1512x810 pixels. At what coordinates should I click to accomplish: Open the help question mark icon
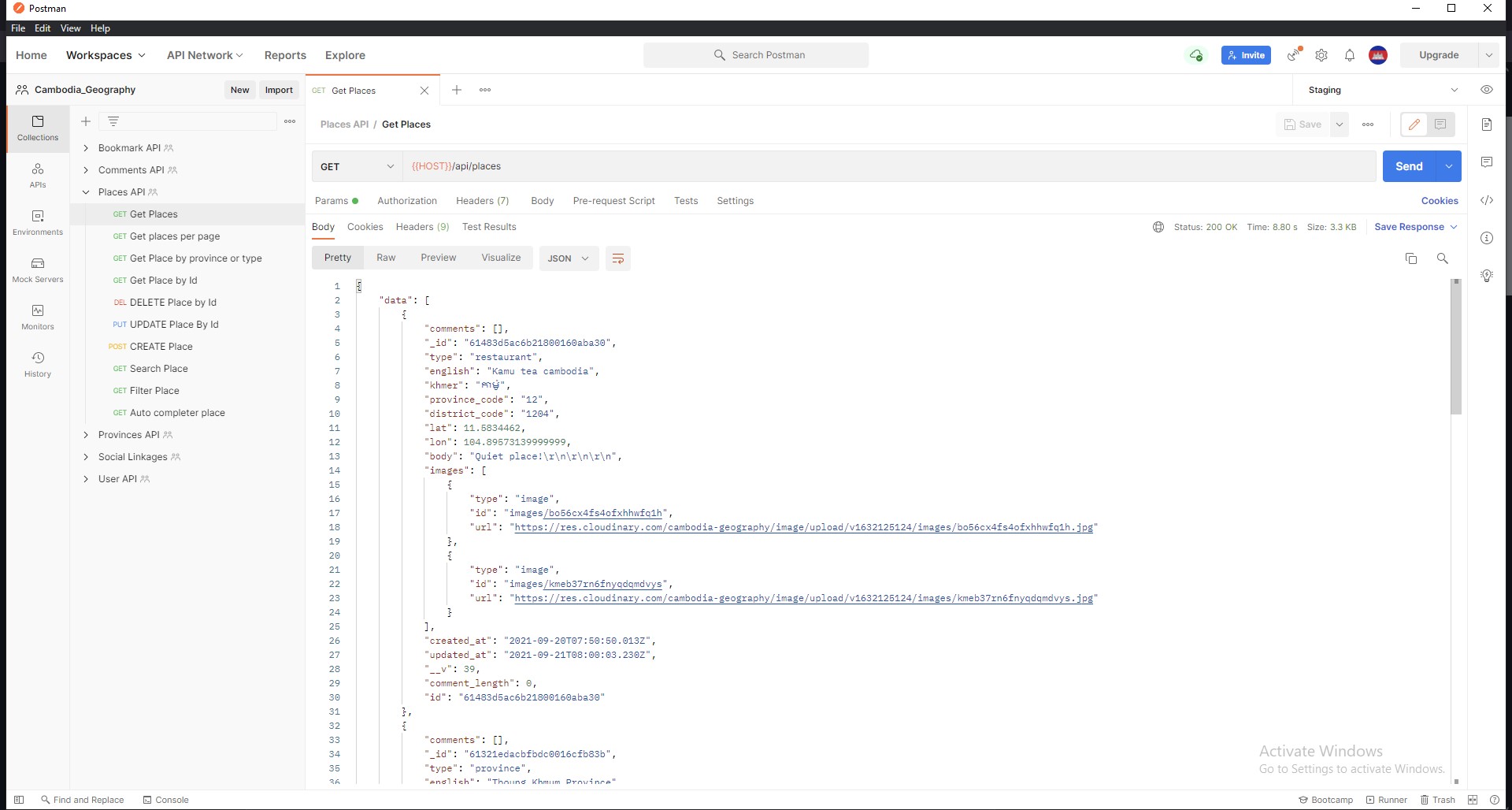[x=1495, y=800]
